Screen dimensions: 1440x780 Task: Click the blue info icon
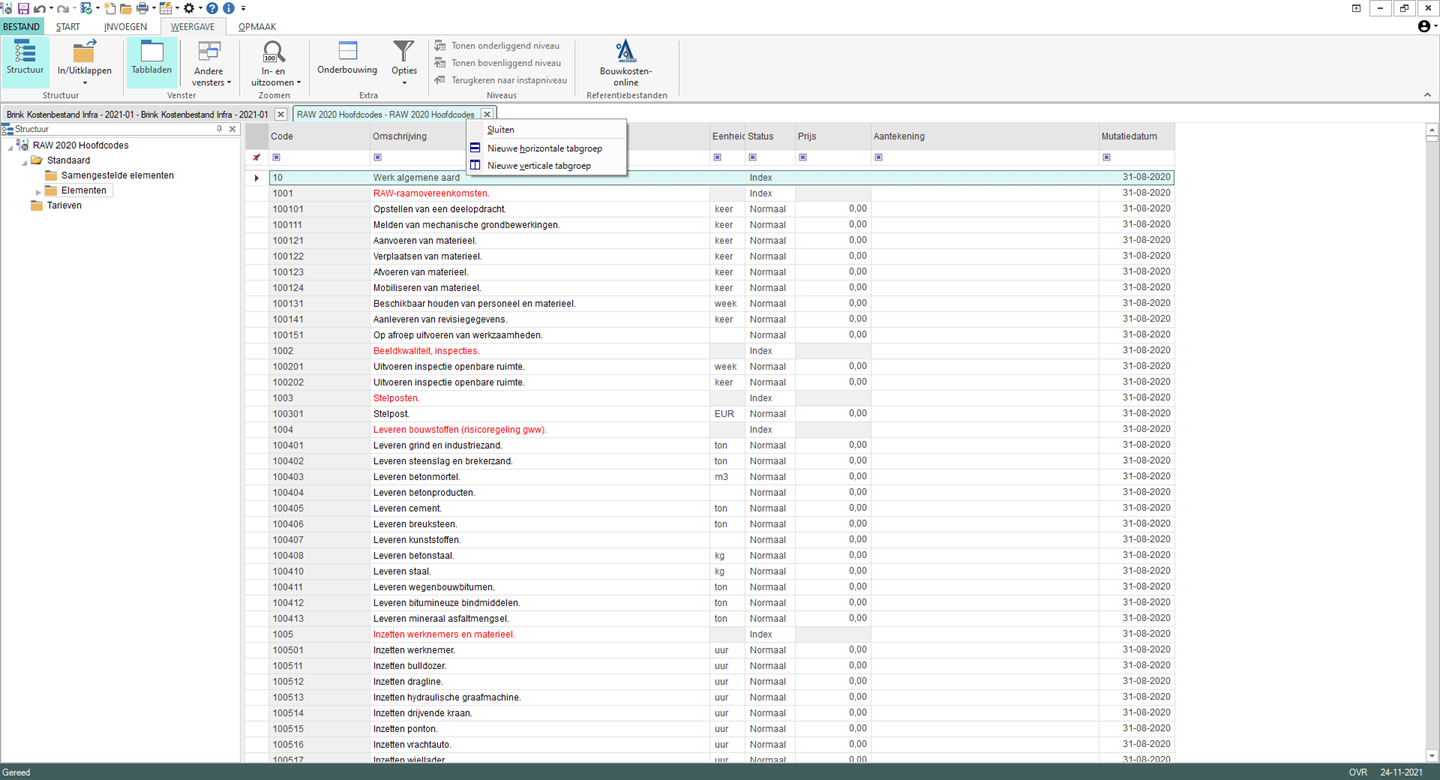pyautogui.click(x=229, y=8)
